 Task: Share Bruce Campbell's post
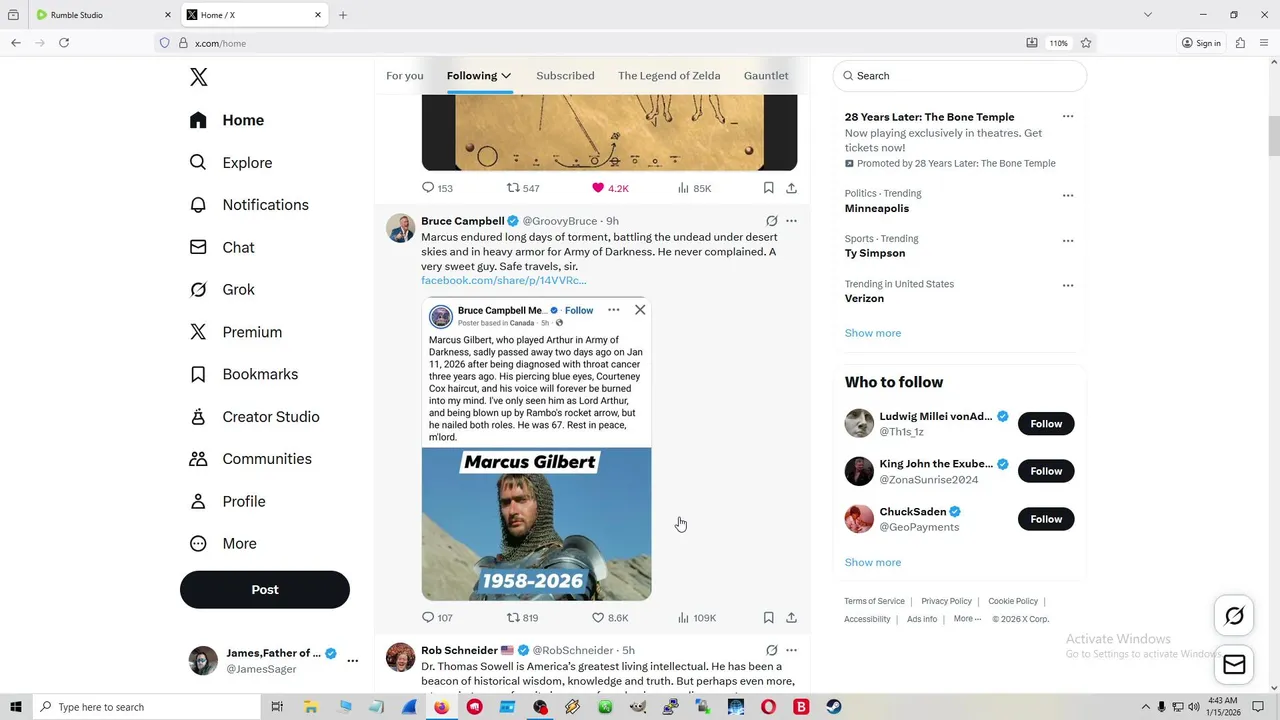click(x=791, y=618)
